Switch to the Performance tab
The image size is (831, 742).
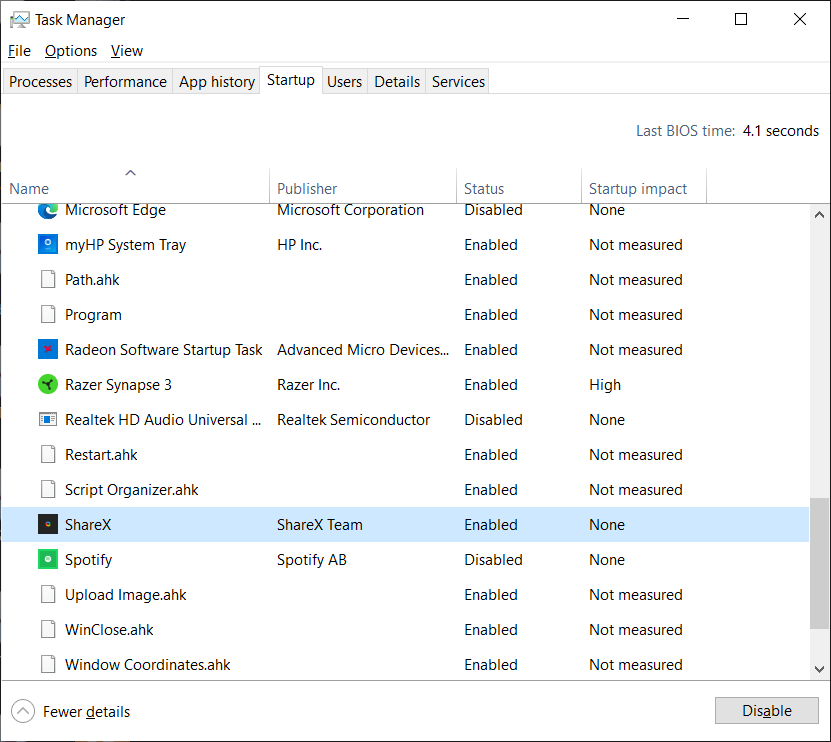tap(125, 82)
